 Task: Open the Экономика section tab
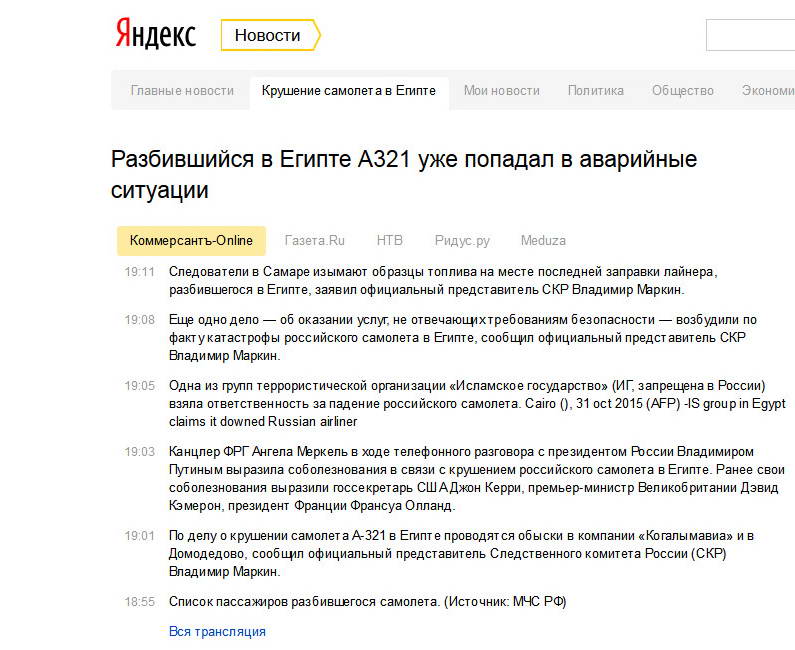[x=768, y=91]
